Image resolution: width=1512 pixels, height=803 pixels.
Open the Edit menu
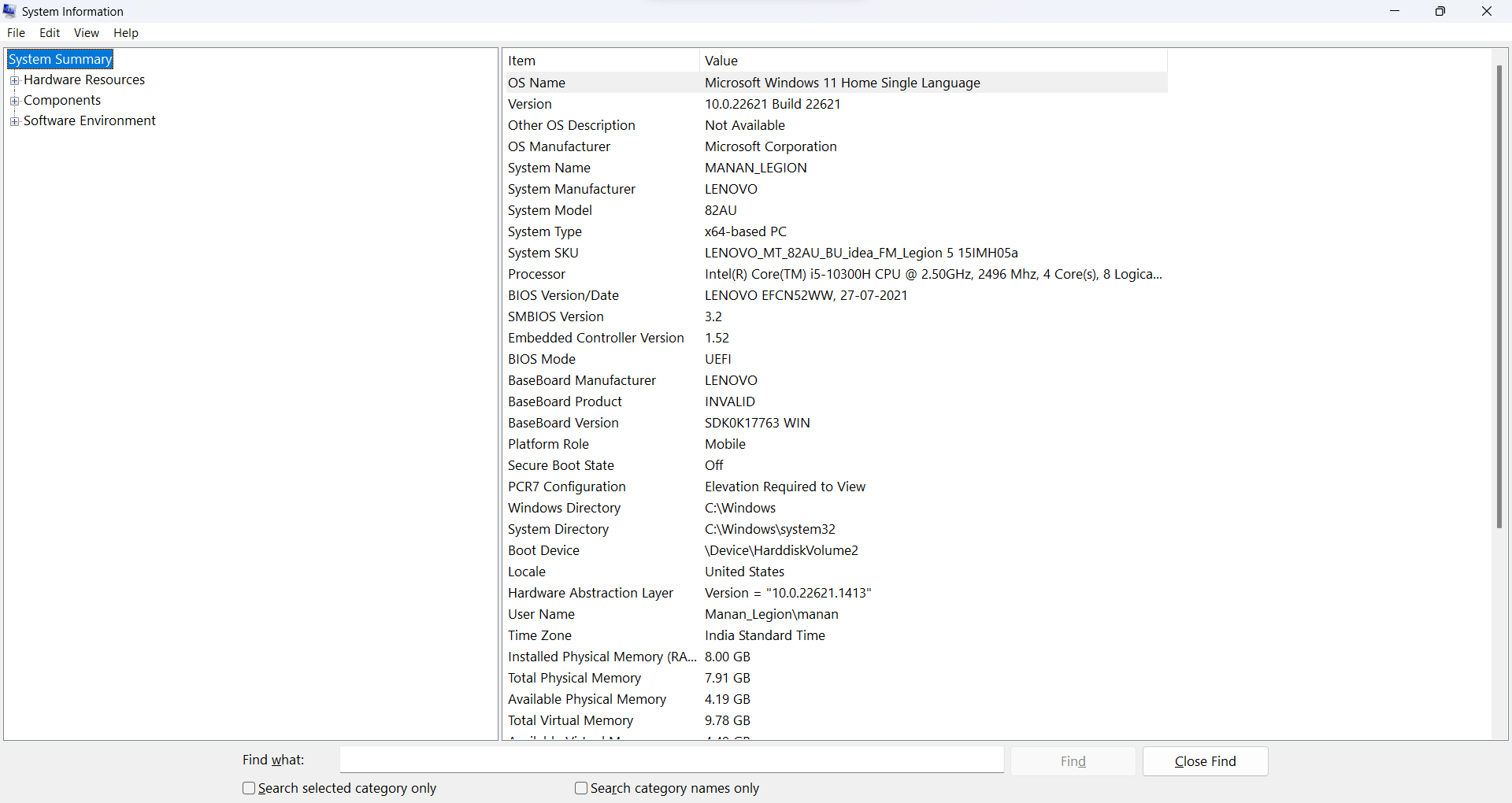pyautogui.click(x=50, y=33)
